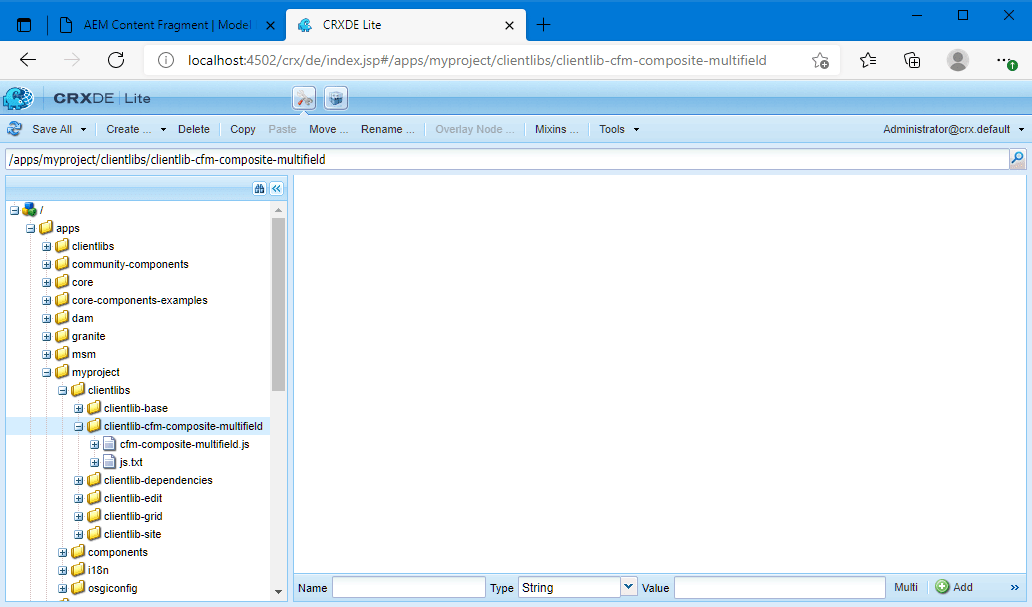Select the clientlib-grid tree node
The image size is (1032, 607).
pyautogui.click(x=133, y=515)
